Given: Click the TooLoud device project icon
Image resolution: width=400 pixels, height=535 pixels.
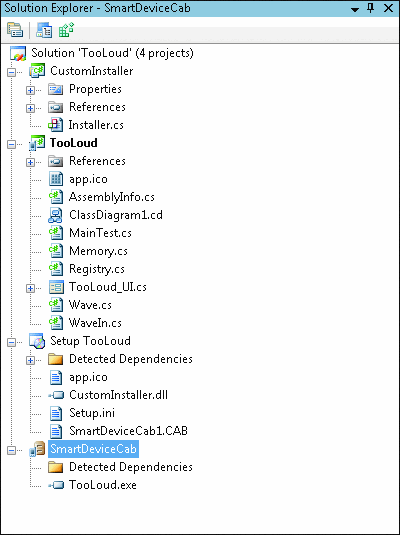Looking at the screenshot, I should [37, 143].
